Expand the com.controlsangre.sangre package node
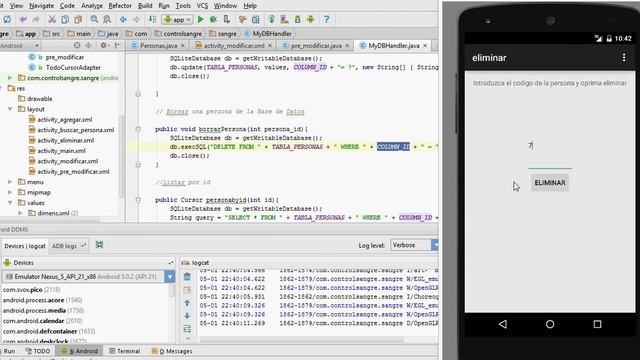 coord(10,78)
